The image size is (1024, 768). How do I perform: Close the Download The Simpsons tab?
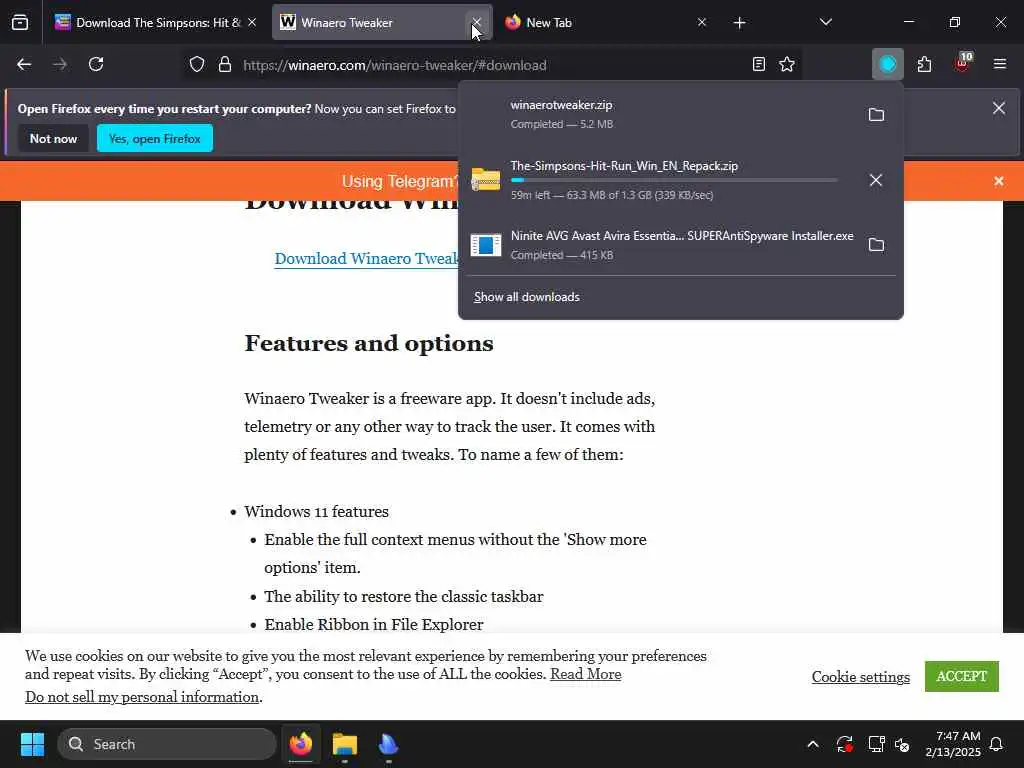[x=252, y=23]
